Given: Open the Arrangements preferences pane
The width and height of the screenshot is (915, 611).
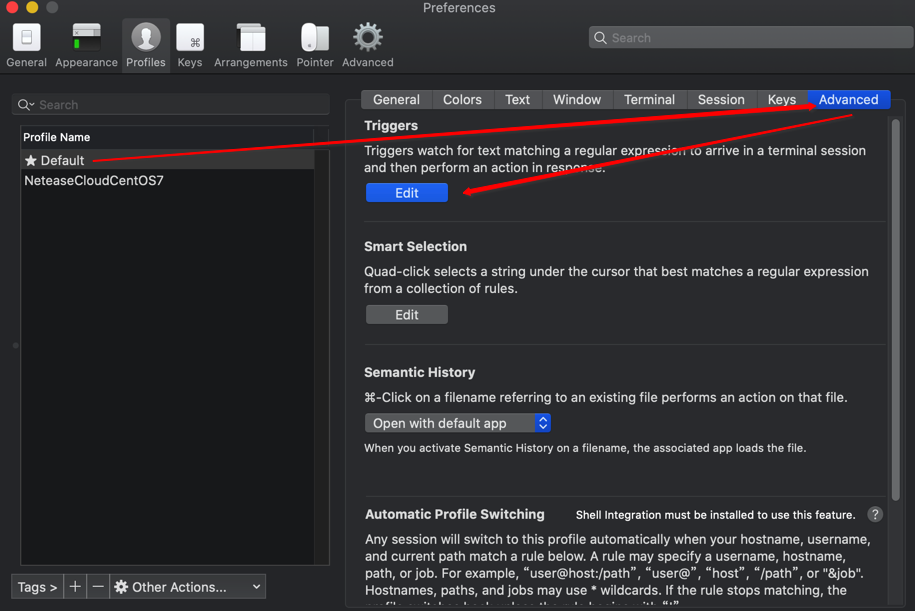Looking at the screenshot, I should 250,46.
